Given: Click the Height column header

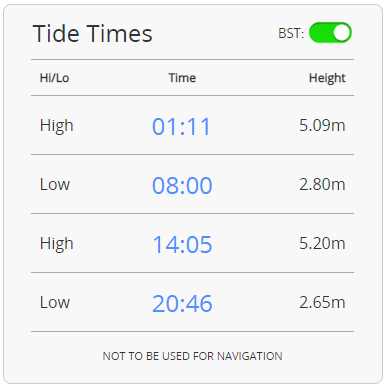Looking at the screenshot, I should pos(327,78).
